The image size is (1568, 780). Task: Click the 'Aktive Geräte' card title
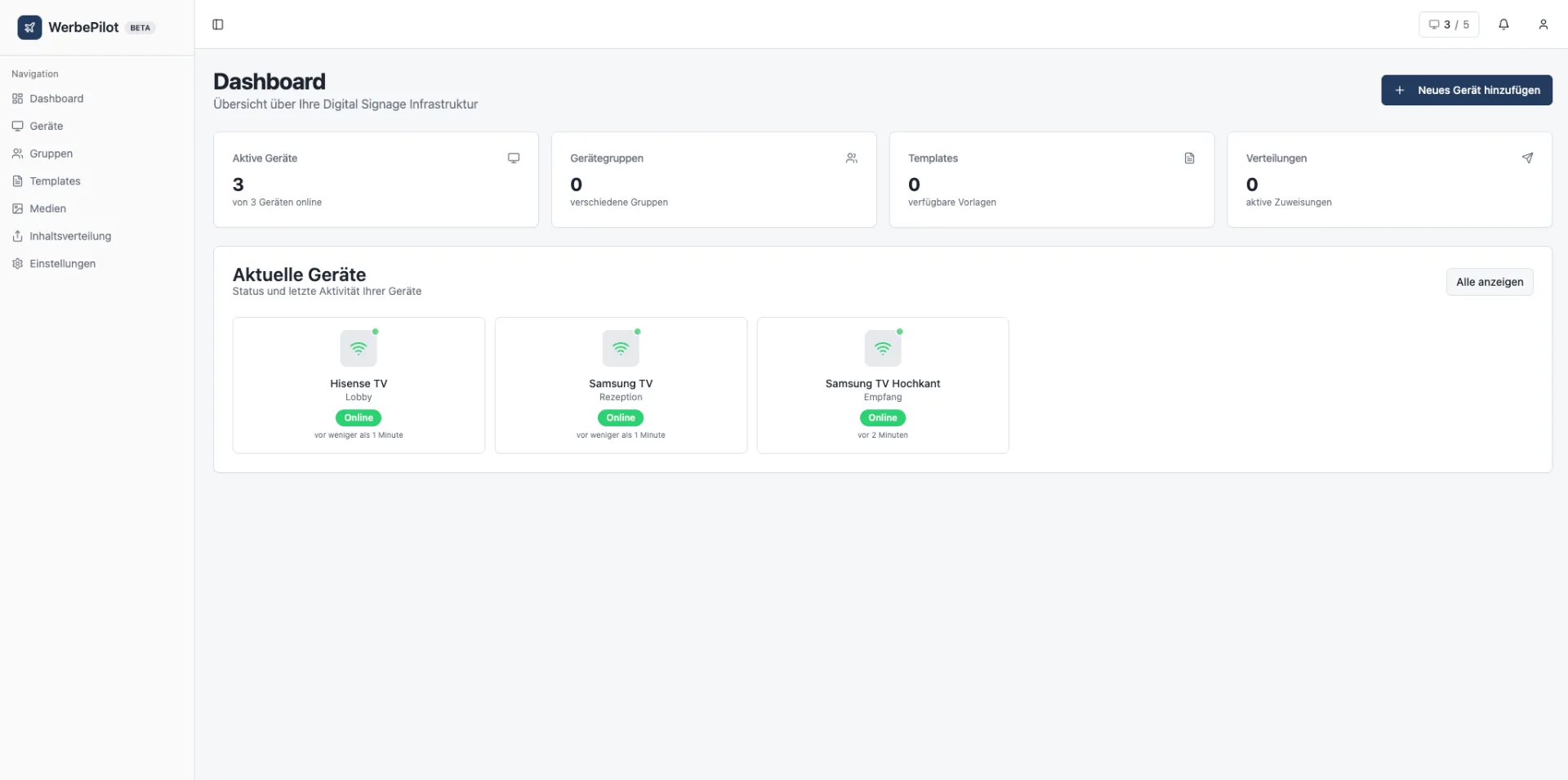(x=265, y=158)
